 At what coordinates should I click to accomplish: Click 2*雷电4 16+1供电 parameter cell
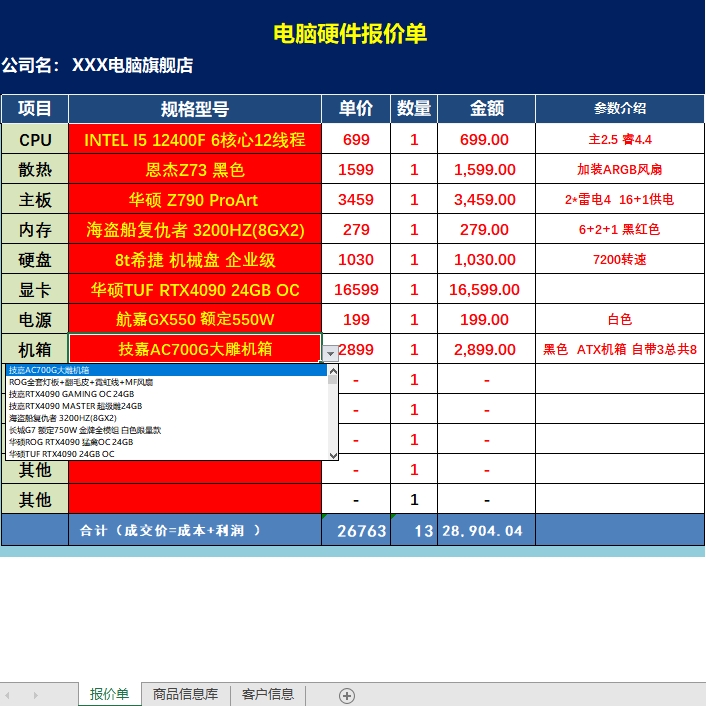(620, 199)
